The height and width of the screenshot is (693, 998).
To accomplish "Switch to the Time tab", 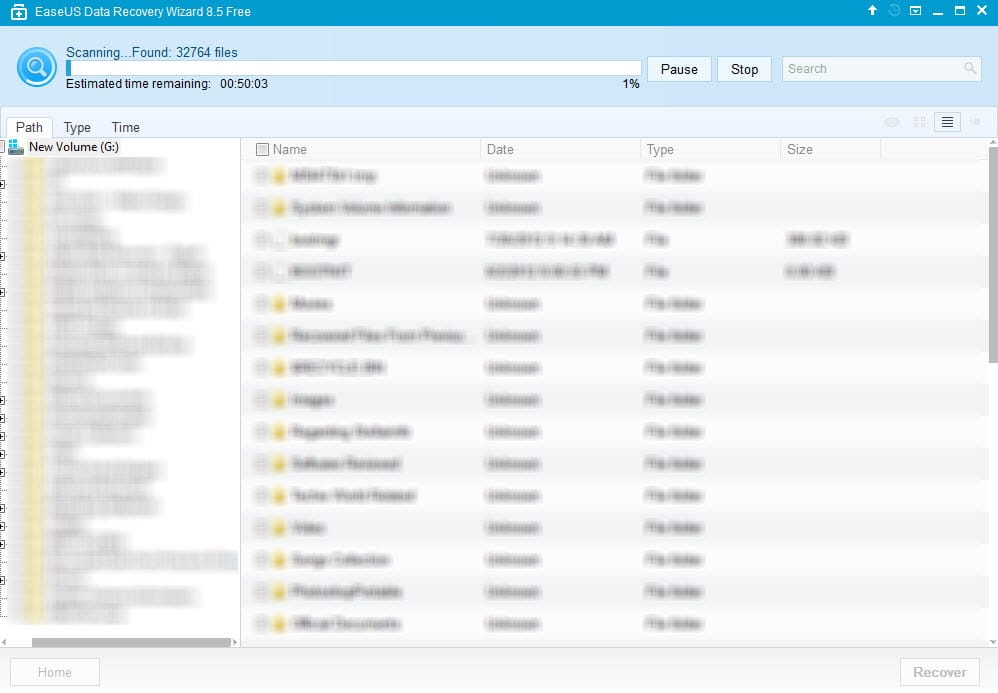I will click(x=125, y=127).
